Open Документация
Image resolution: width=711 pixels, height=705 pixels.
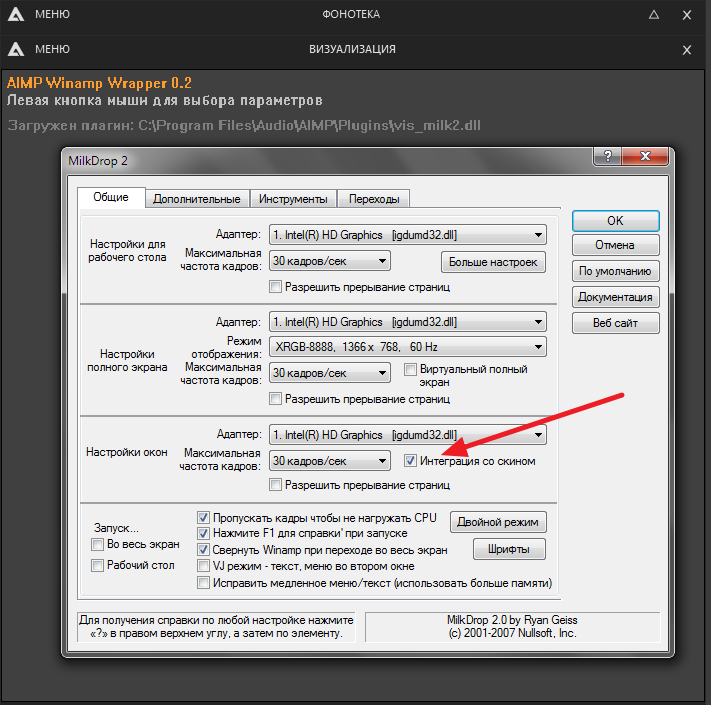click(615, 297)
